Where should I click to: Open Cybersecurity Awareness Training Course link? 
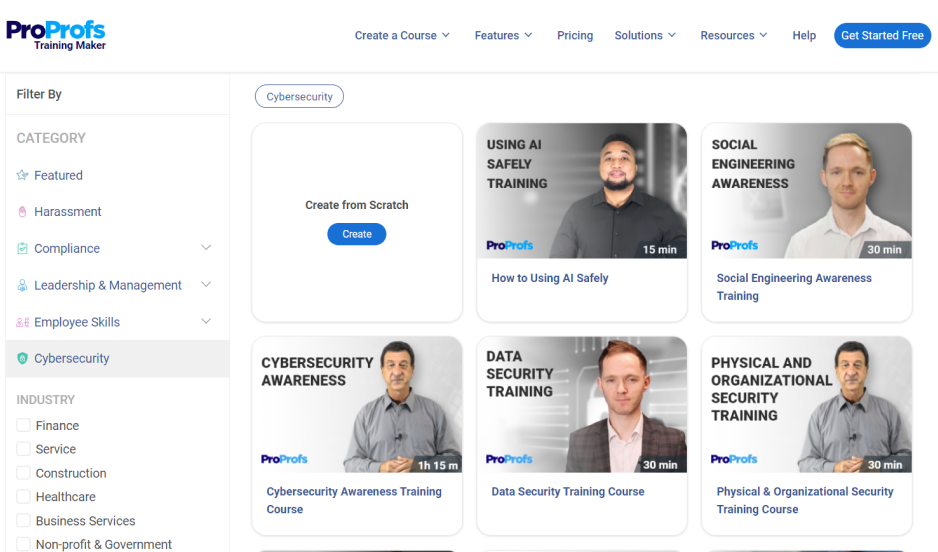click(354, 500)
